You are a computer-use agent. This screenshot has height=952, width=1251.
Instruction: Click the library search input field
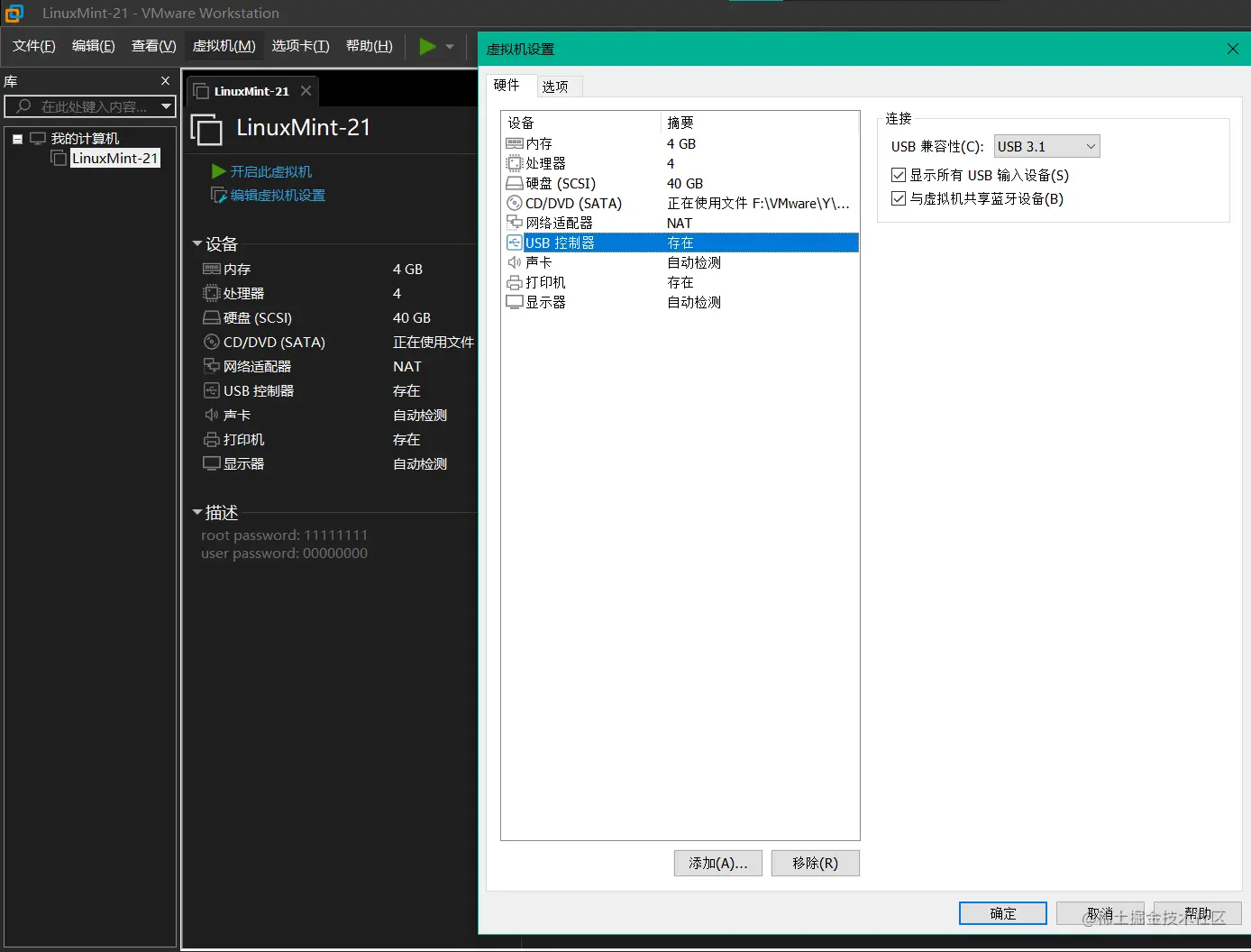tap(90, 106)
